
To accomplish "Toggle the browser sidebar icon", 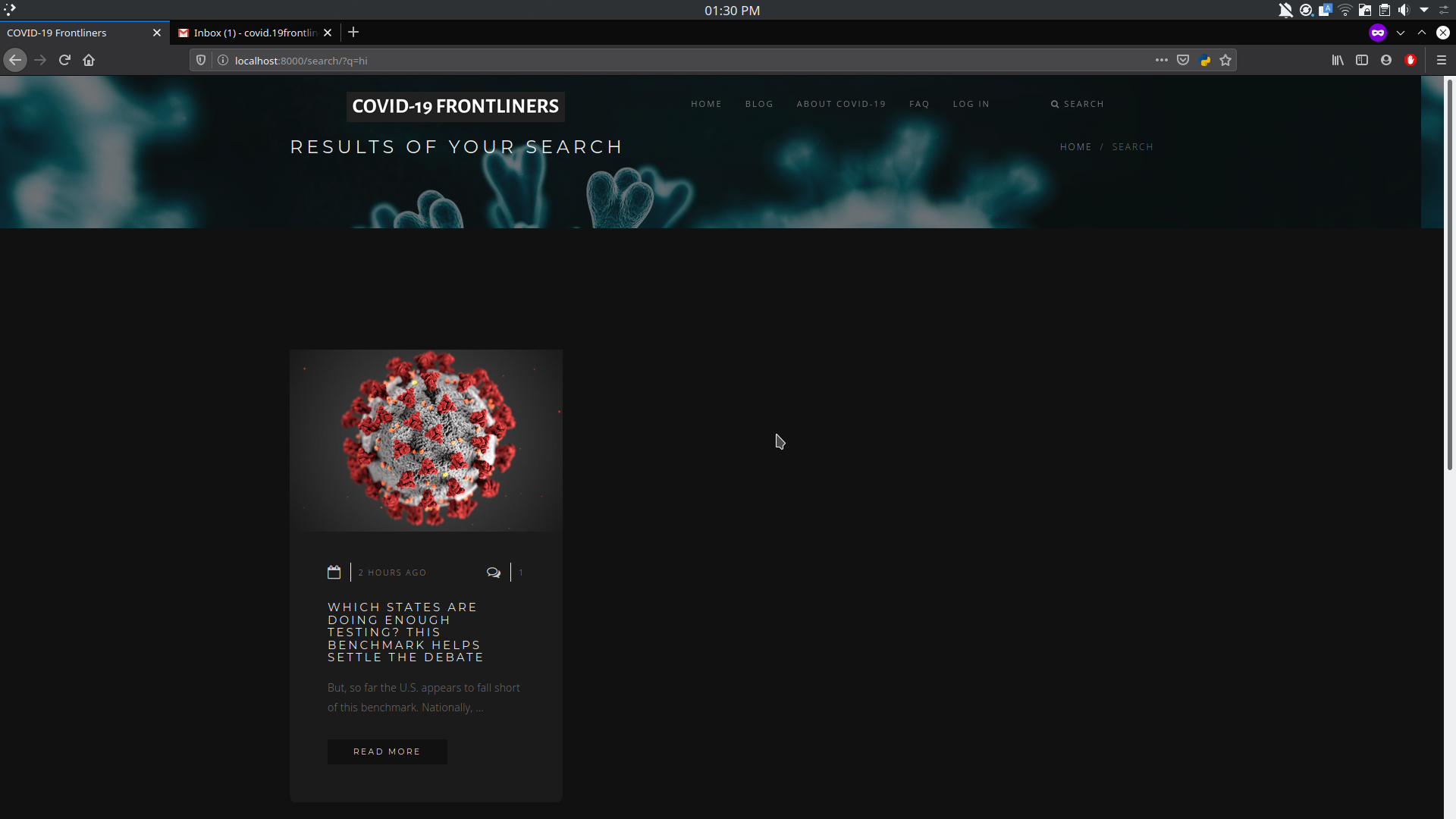I will tap(1362, 60).
